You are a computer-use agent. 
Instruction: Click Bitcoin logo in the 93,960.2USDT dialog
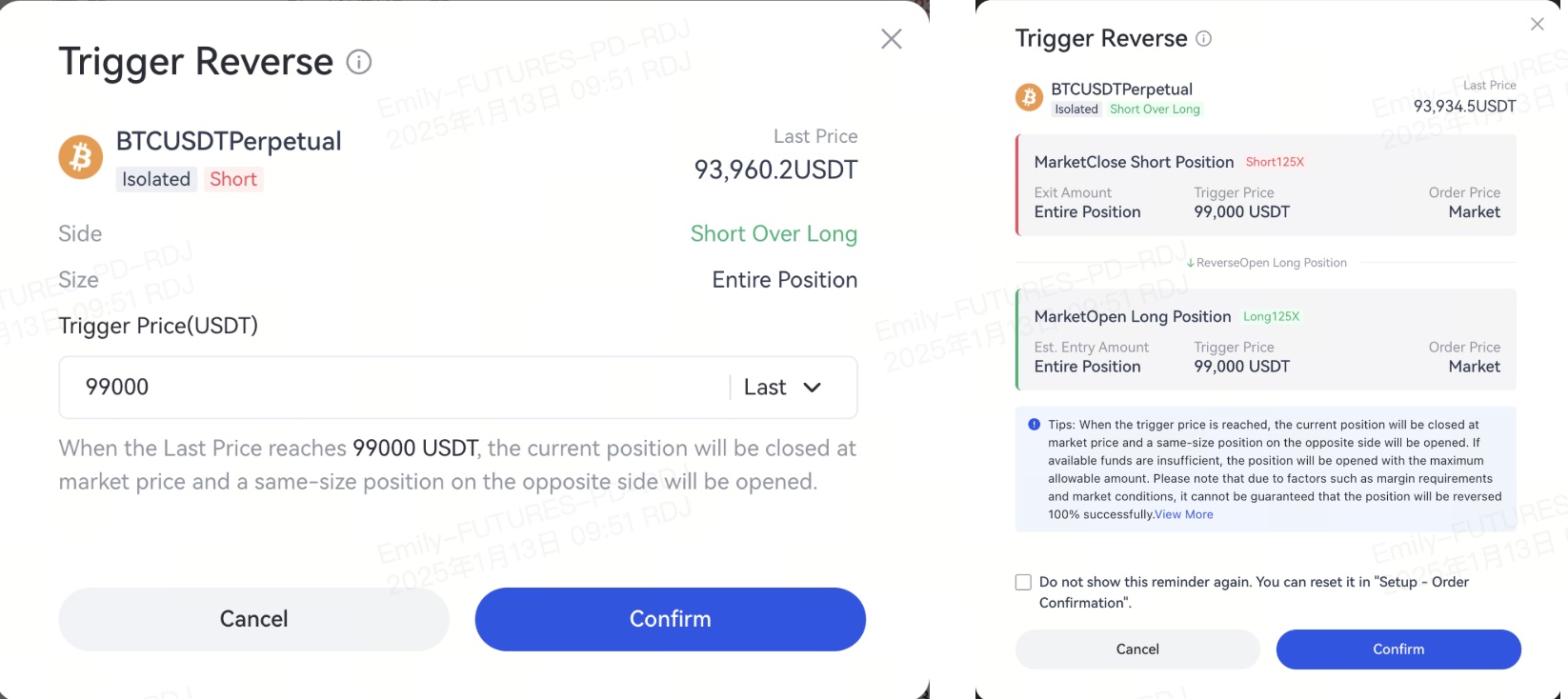81,157
